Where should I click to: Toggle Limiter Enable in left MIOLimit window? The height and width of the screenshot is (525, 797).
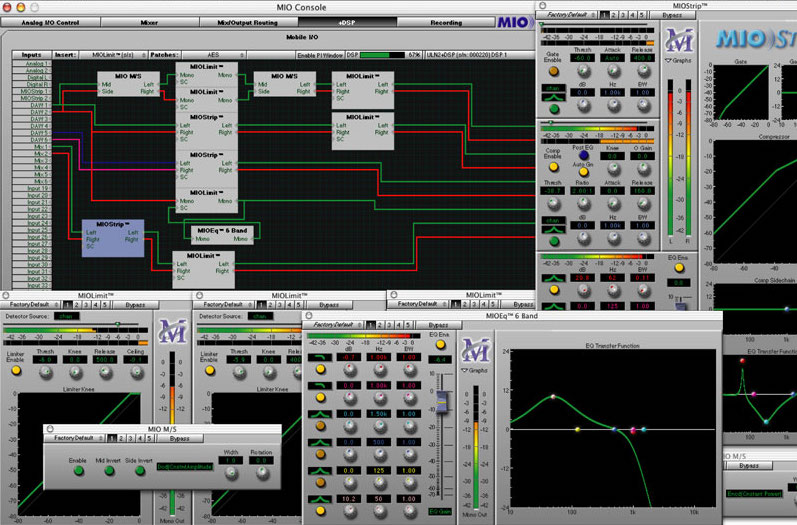point(16,371)
